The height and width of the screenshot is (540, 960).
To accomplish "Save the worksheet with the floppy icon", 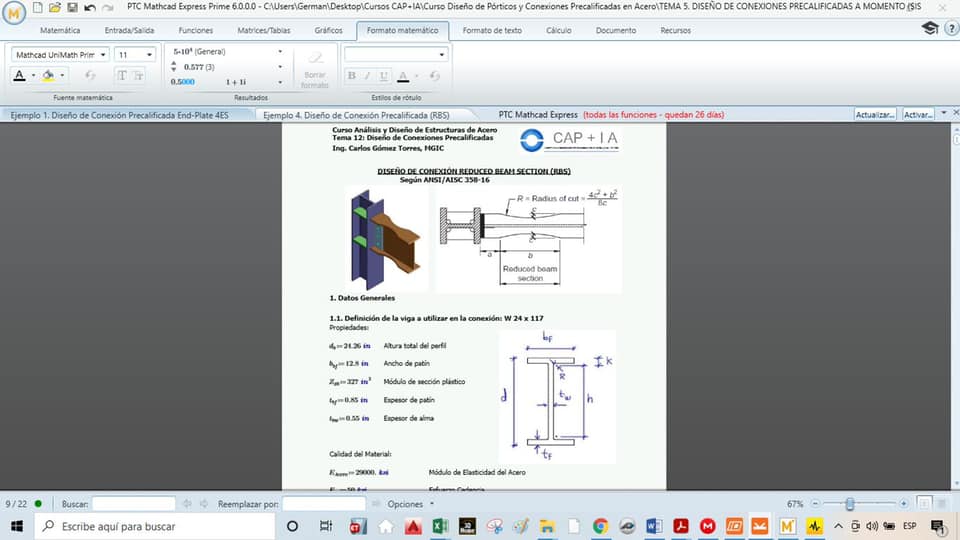I will 72,7.
